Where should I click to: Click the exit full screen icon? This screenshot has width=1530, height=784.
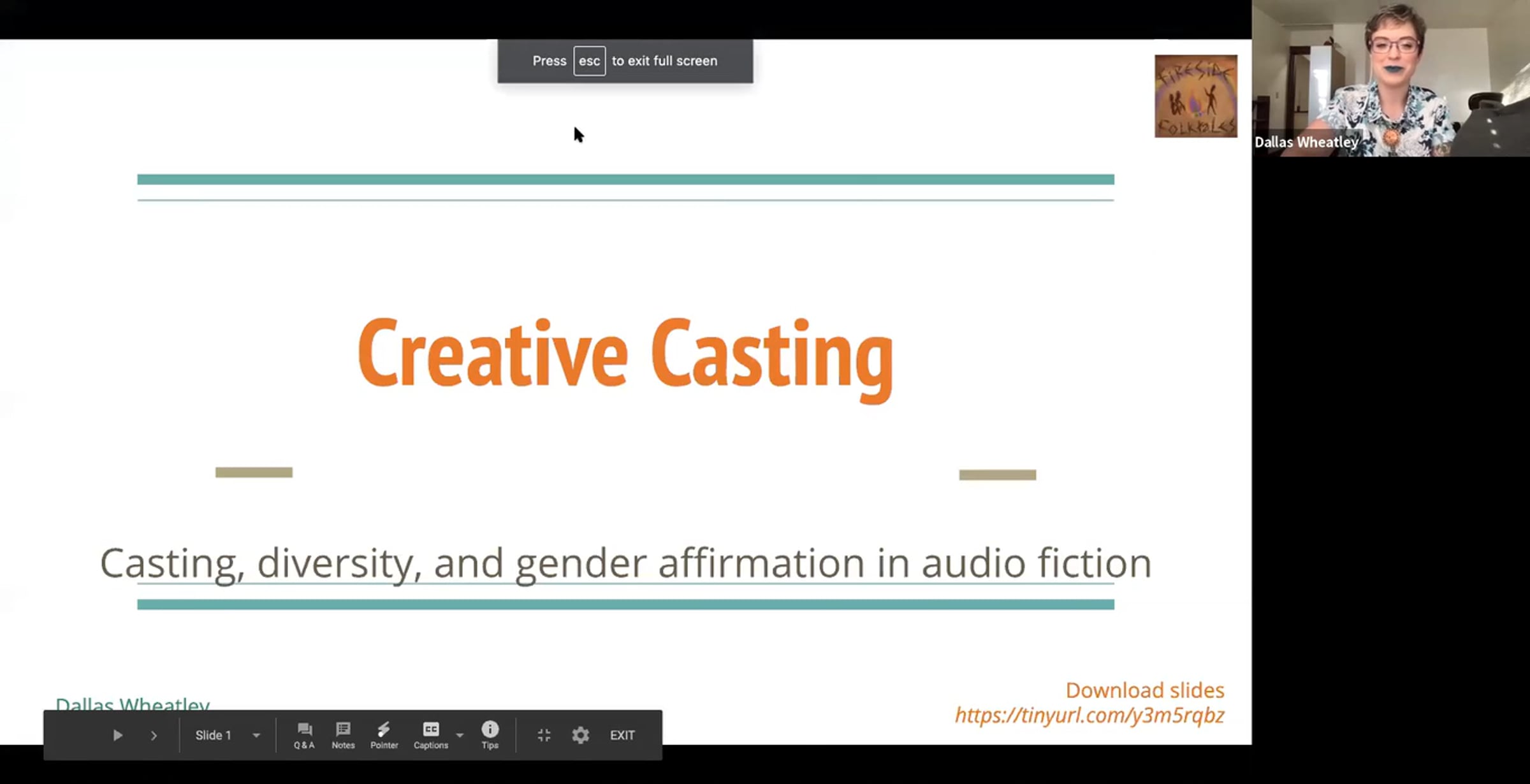coord(544,736)
